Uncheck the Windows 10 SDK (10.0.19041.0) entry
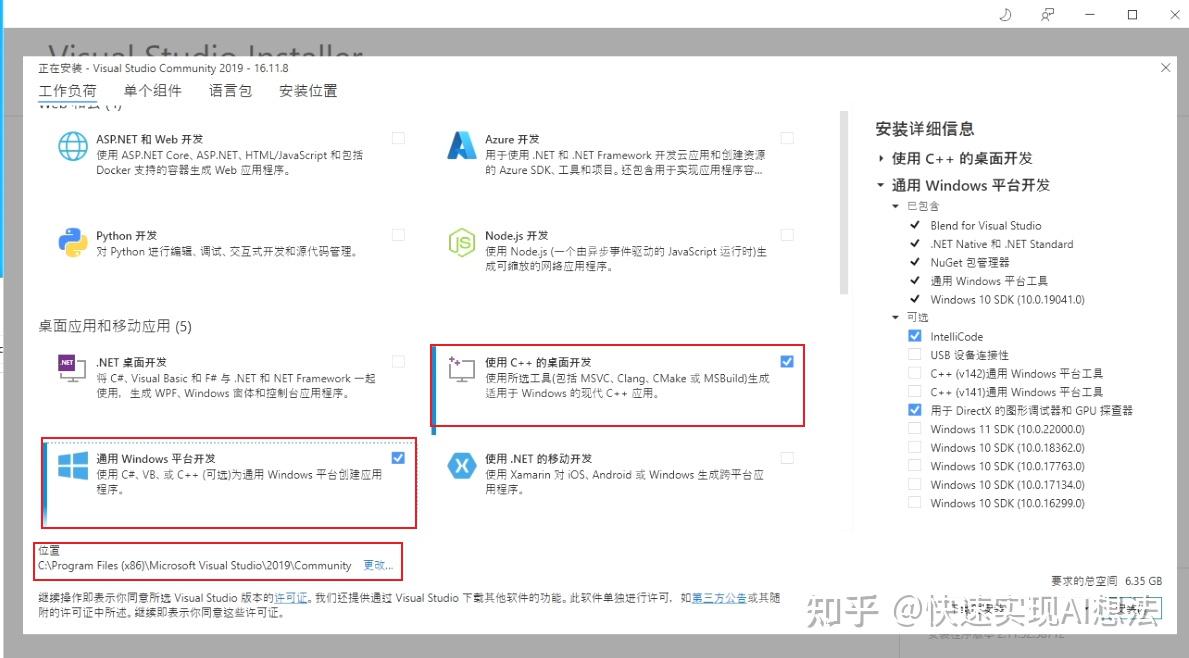This screenshot has height=658, width=1189. tap(915, 299)
